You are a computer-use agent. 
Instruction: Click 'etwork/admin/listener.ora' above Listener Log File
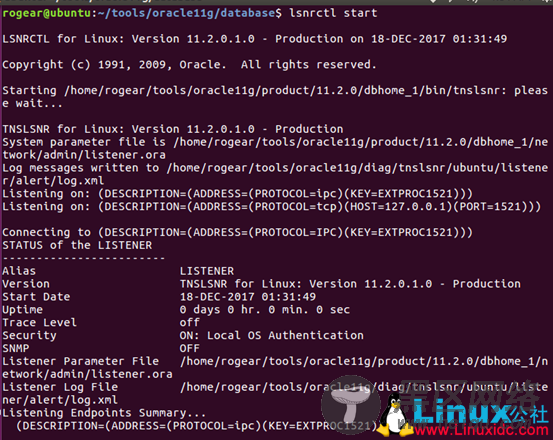[x=87, y=374]
